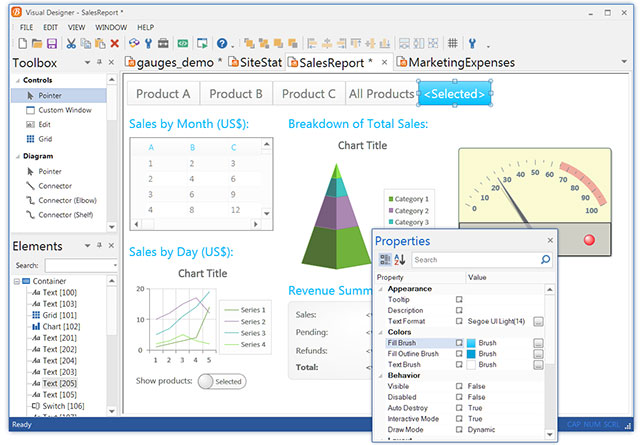Sort properties alphabetically with A-Z icon

pos(400,259)
